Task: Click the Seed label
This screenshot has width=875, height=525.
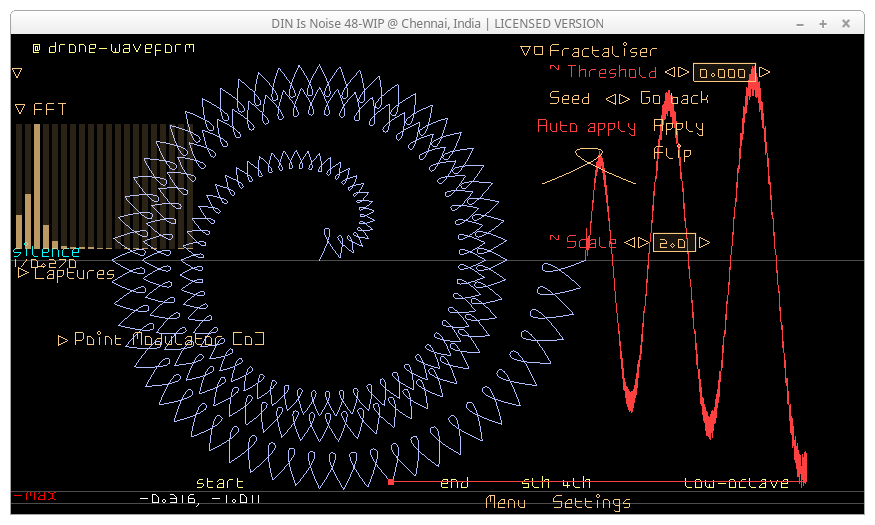Action: (569, 99)
